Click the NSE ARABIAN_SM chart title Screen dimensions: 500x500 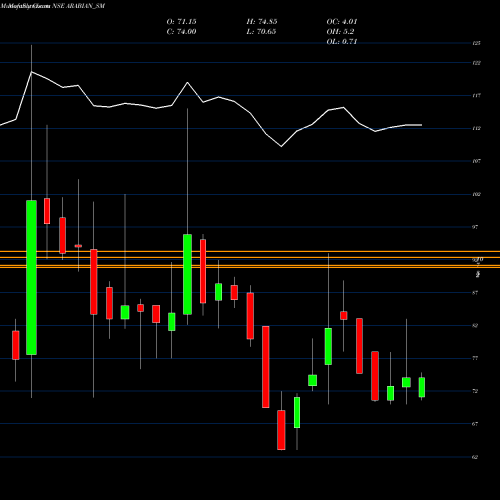79,6
